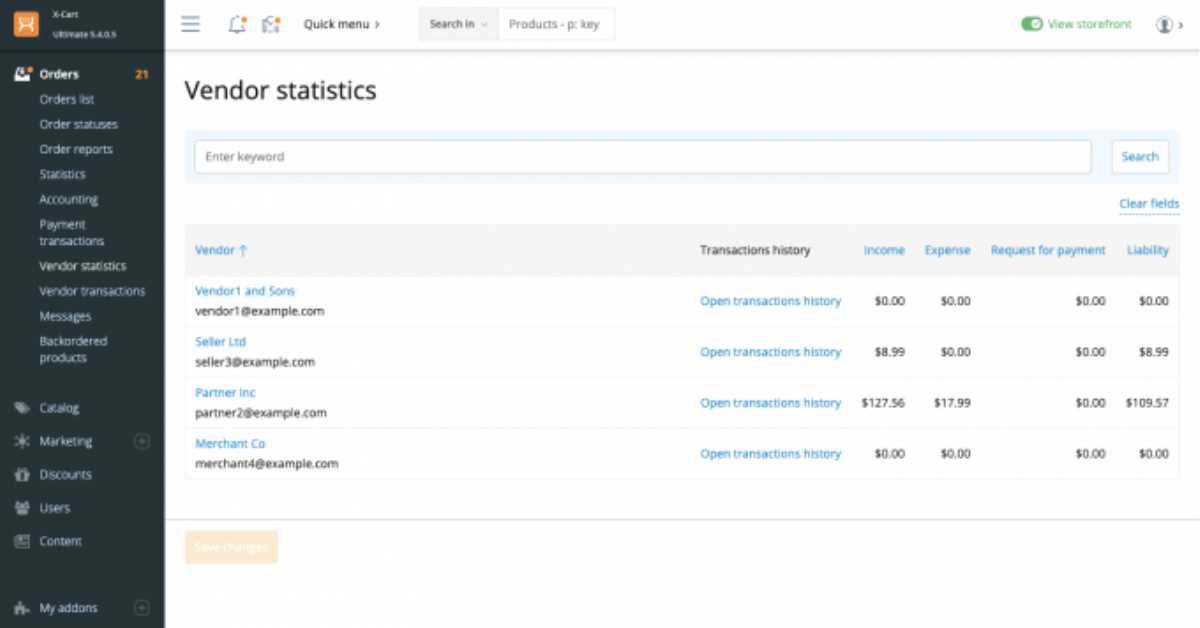
Task: Open the Orders list menu item
Action: point(67,99)
